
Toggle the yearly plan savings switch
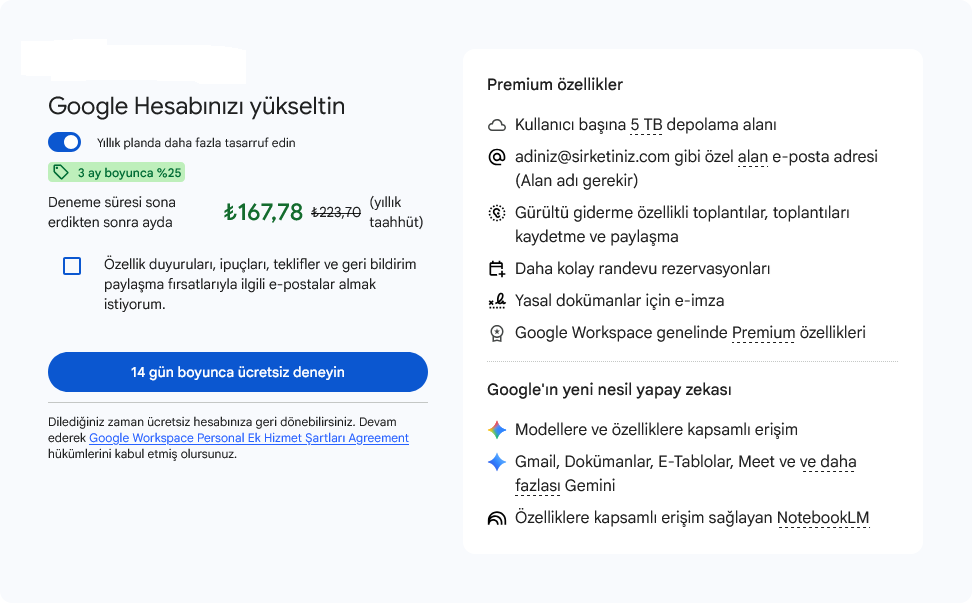[64, 142]
